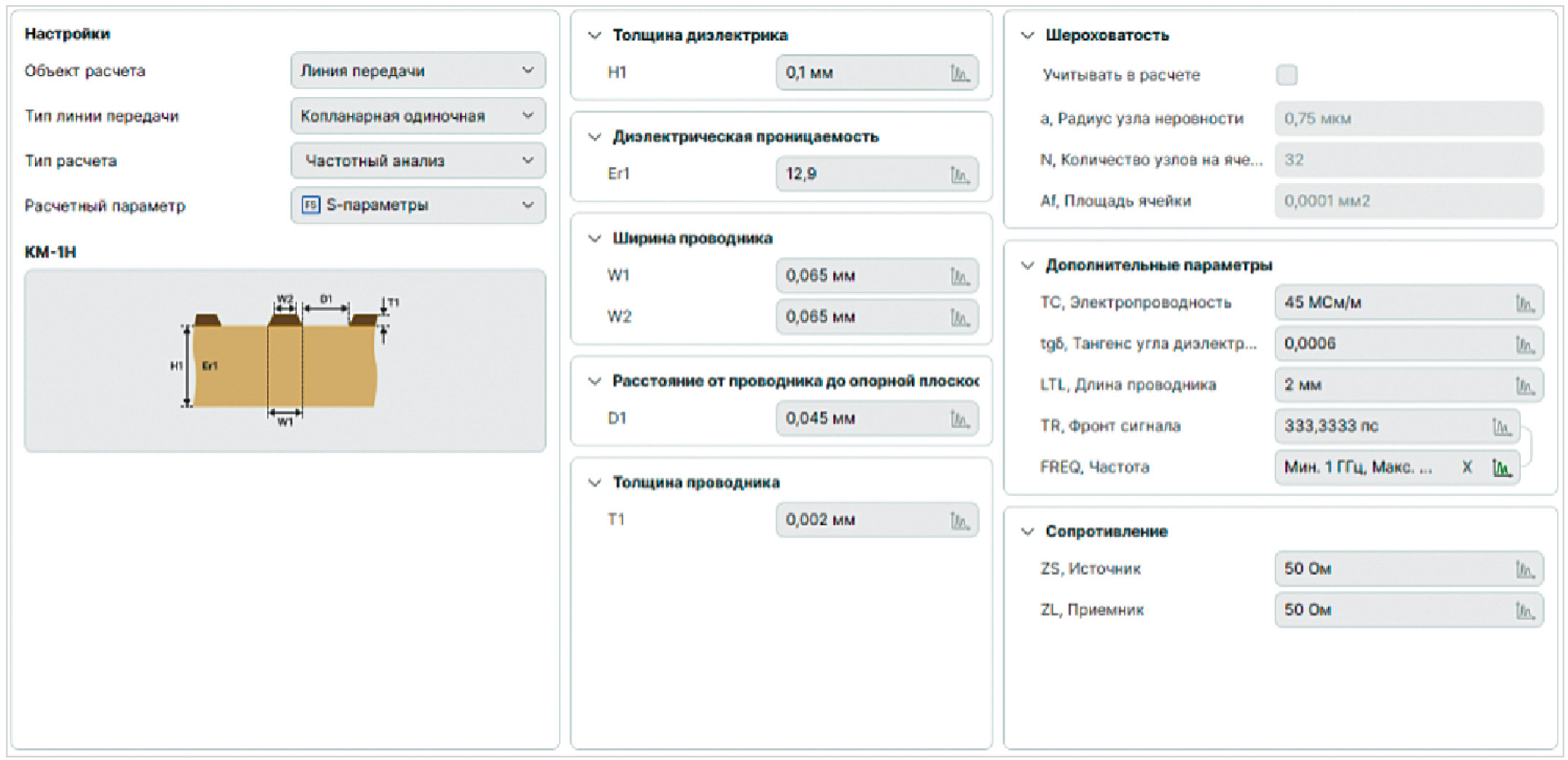Click the KM-1H label
Screen dimensions: 1568x760
pos(50,252)
